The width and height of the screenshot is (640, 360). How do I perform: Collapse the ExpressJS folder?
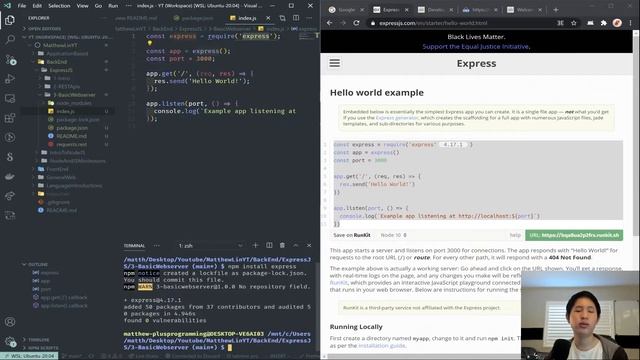tap(61, 70)
